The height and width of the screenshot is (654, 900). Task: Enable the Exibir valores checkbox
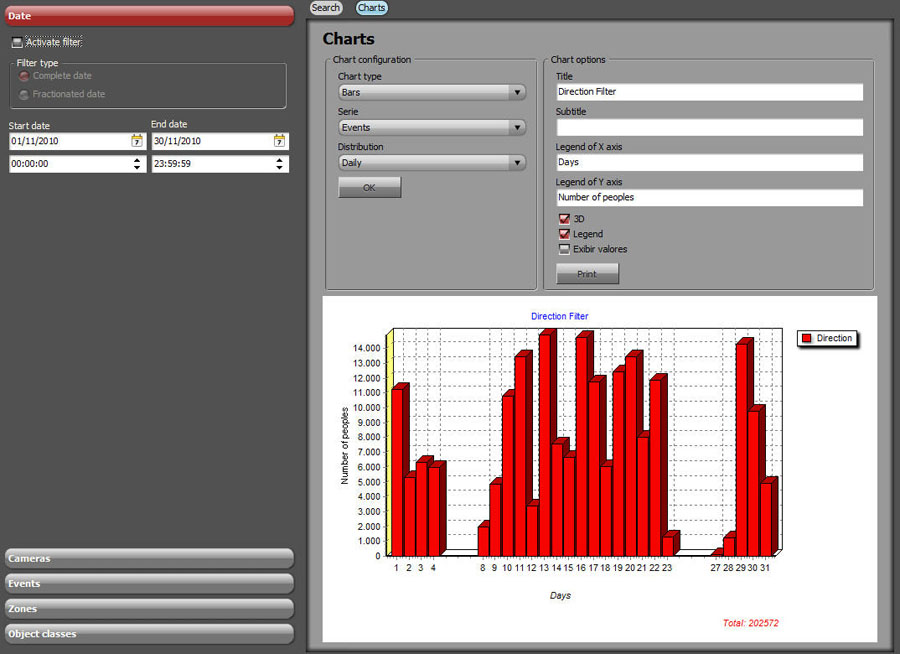564,249
